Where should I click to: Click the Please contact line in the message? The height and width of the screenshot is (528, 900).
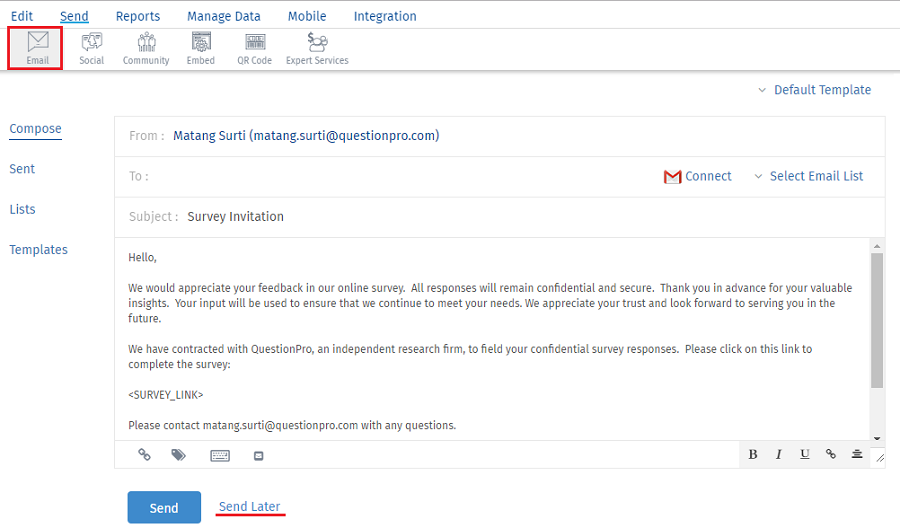(x=292, y=425)
